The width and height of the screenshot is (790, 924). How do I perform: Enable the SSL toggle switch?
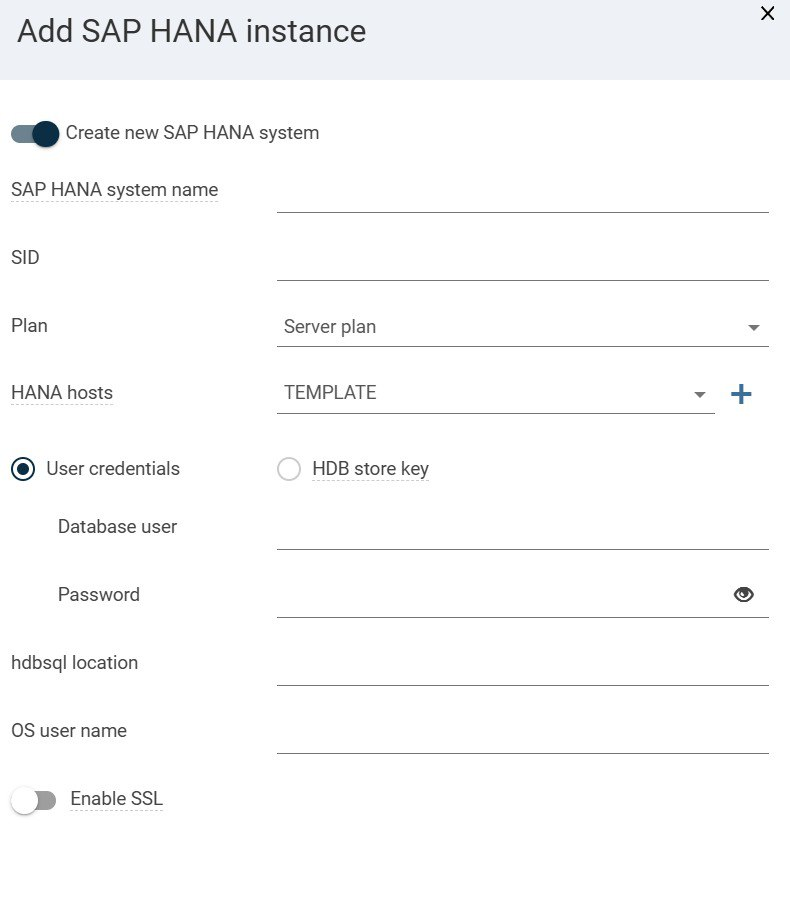pos(34,801)
